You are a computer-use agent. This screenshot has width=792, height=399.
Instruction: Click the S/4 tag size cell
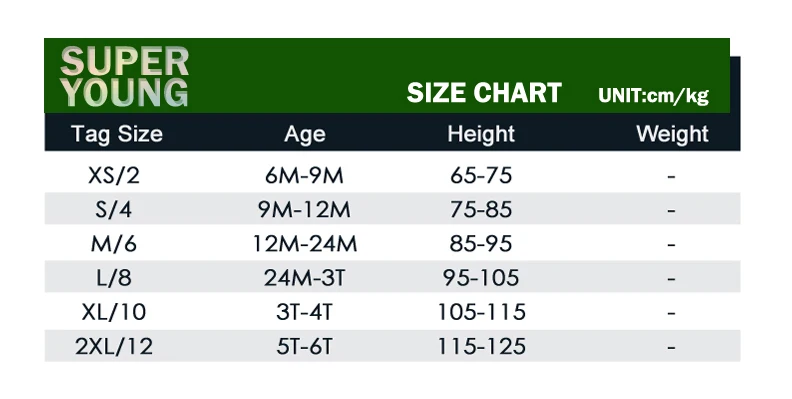click(114, 210)
